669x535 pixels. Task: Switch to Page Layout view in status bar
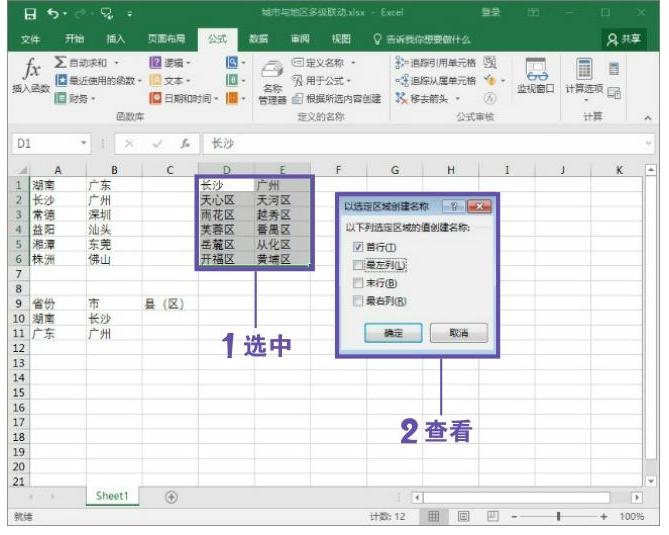(464, 516)
